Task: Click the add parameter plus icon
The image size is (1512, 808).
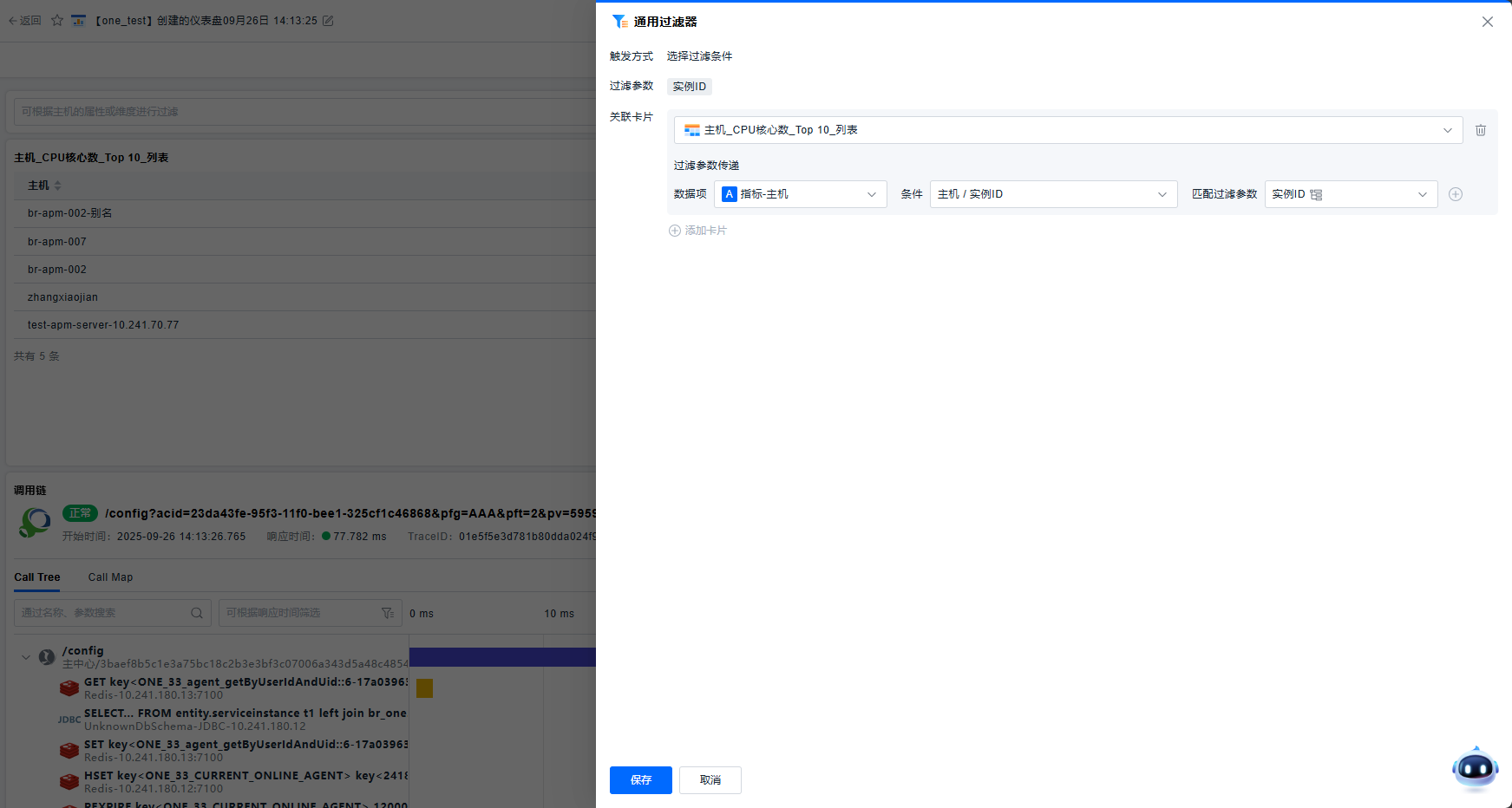Action: (1456, 194)
